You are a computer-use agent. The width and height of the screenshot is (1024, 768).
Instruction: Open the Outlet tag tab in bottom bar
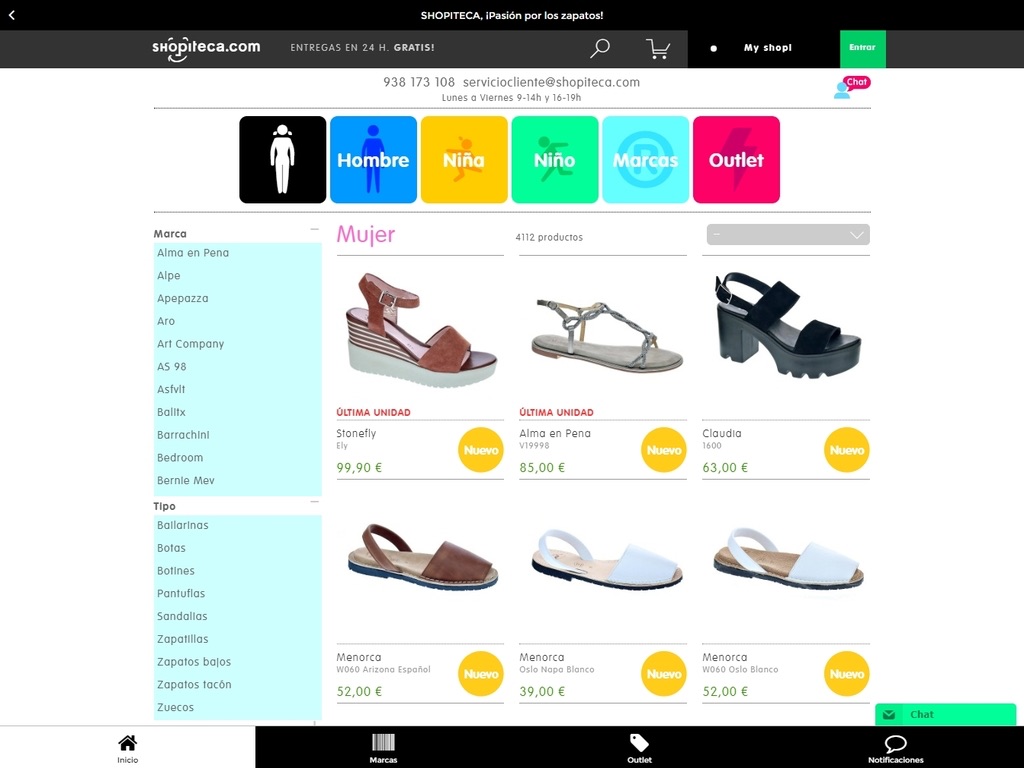pos(639,748)
